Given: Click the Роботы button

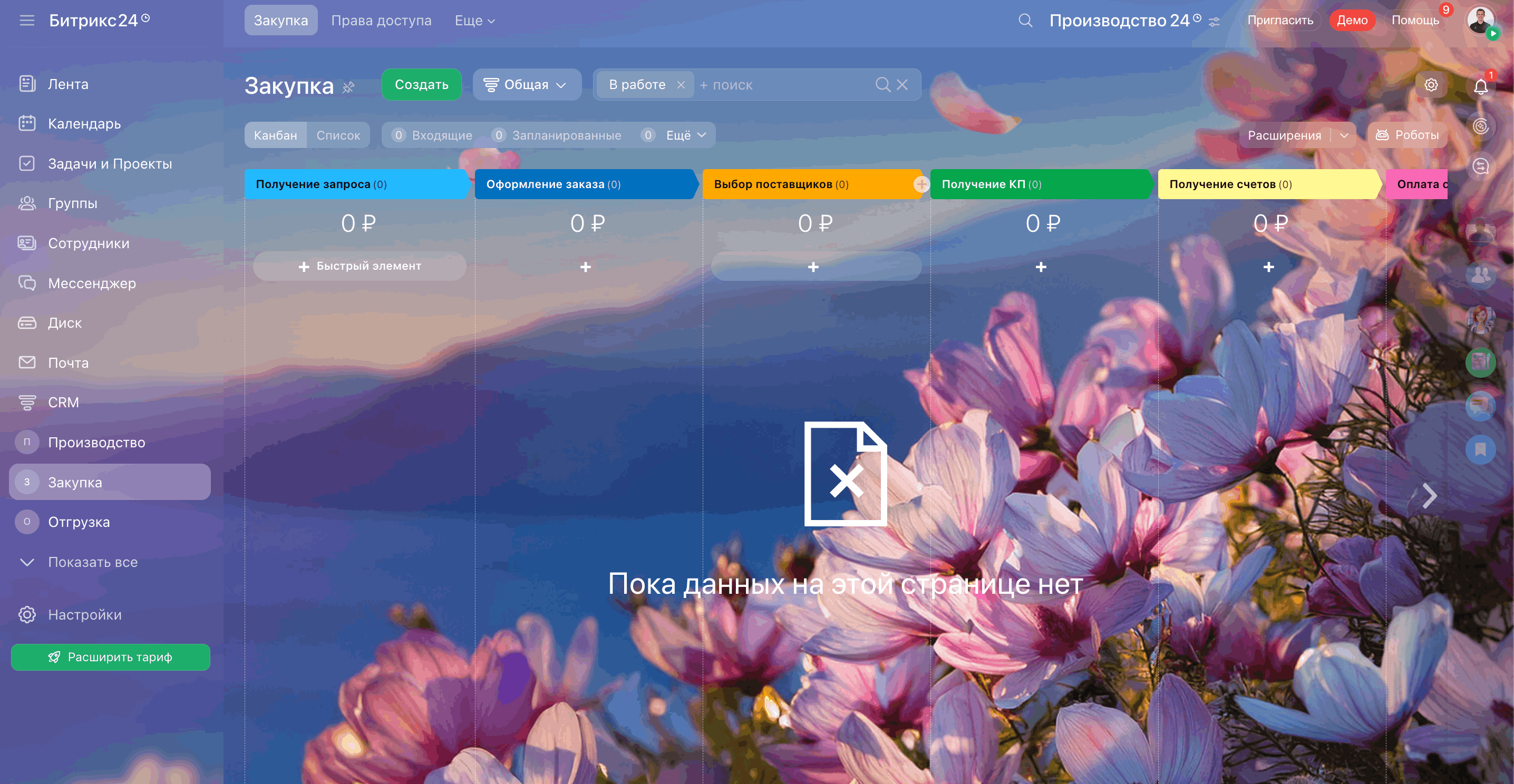Looking at the screenshot, I should [1407, 135].
